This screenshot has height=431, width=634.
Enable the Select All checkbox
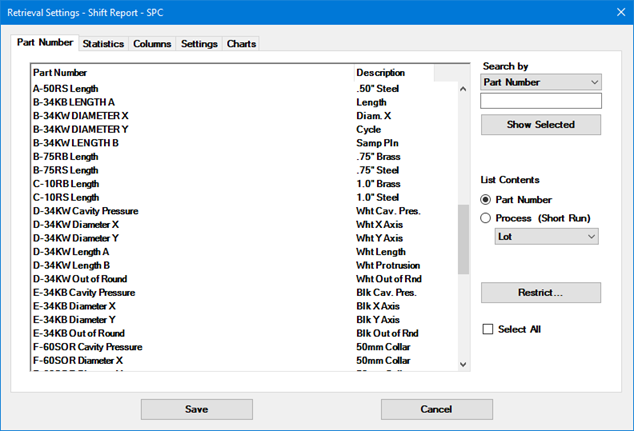pos(488,329)
